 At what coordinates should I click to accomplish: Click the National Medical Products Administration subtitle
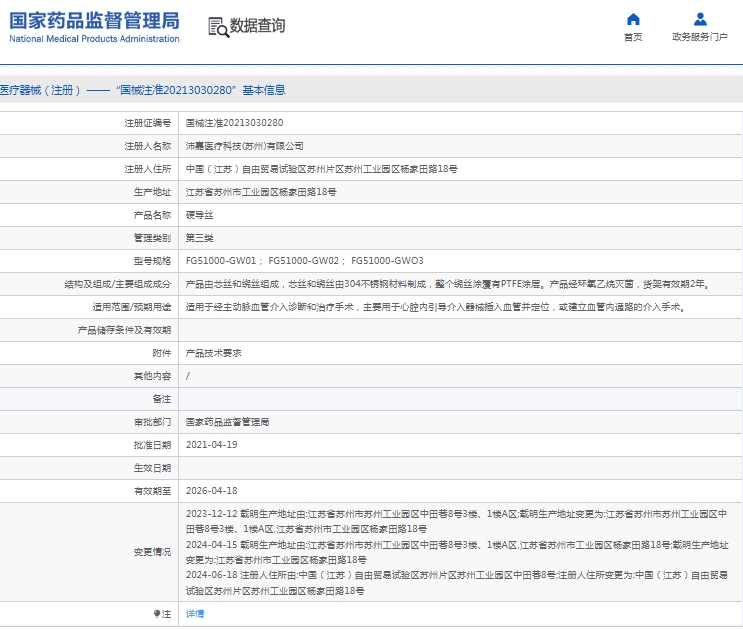[94, 39]
